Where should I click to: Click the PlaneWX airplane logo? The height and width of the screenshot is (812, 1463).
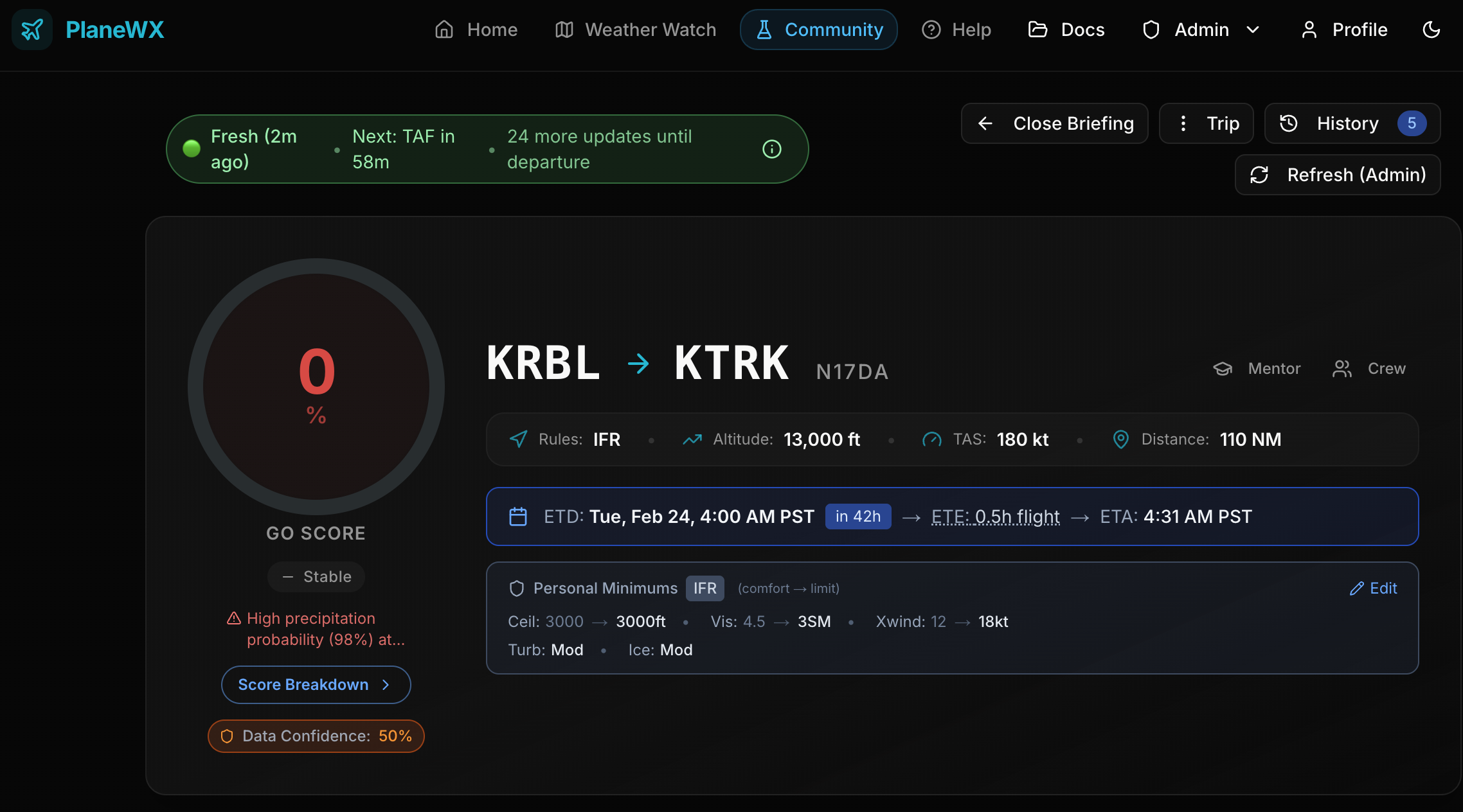point(33,30)
